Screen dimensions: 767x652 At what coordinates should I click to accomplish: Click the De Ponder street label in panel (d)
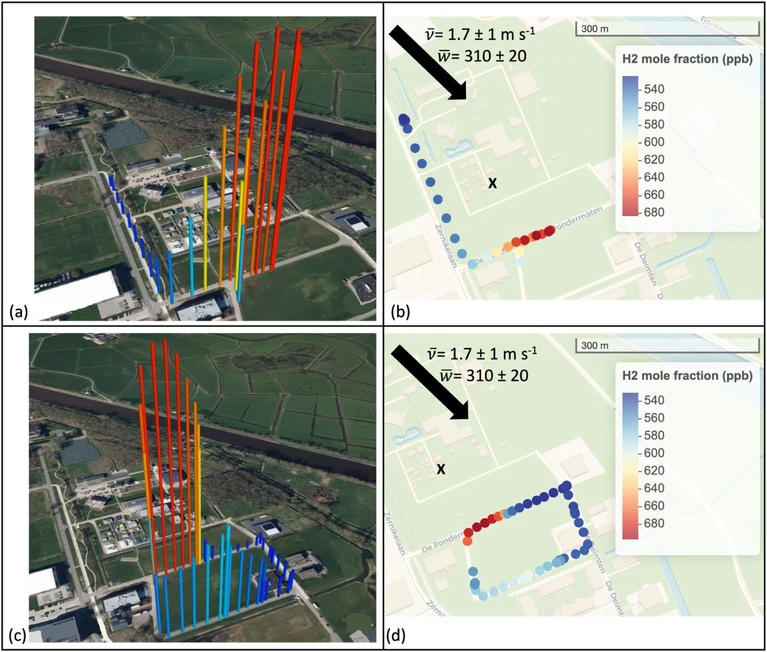click(x=442, y=544)
